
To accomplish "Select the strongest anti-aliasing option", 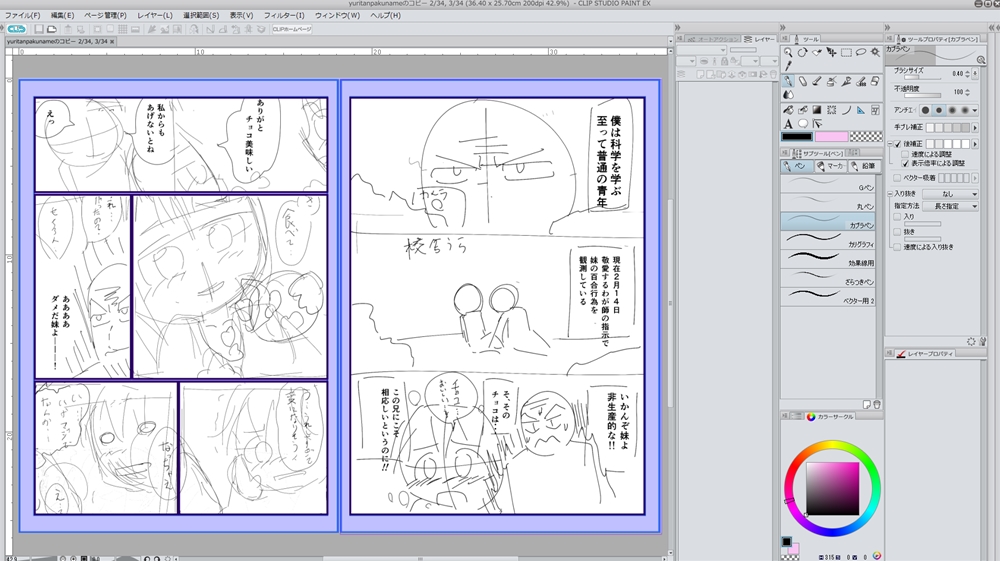I will coord(965,110).
